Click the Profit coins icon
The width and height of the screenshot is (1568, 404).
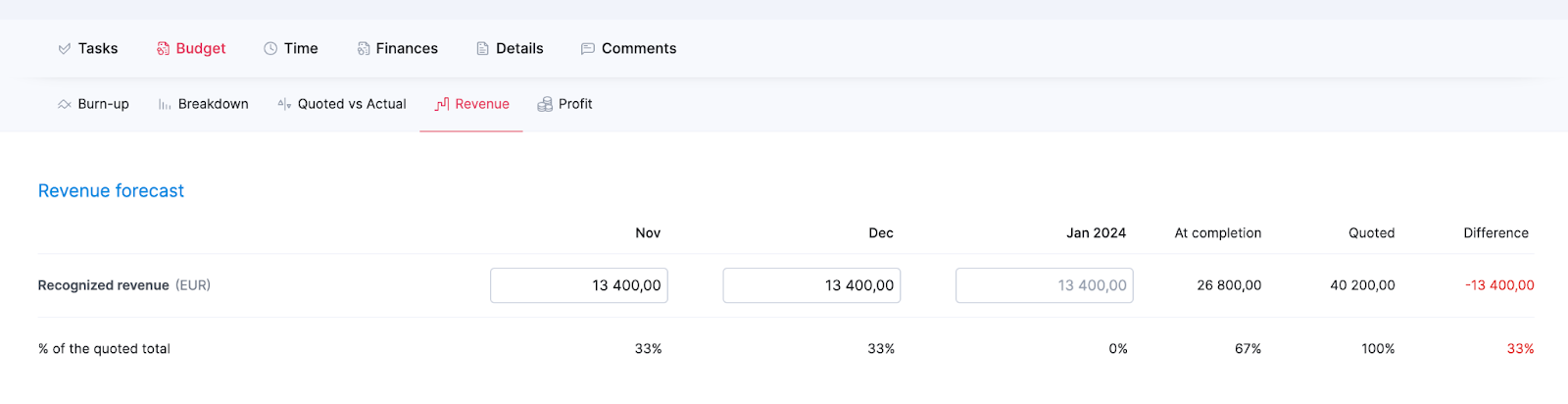[x=545, y=104]
